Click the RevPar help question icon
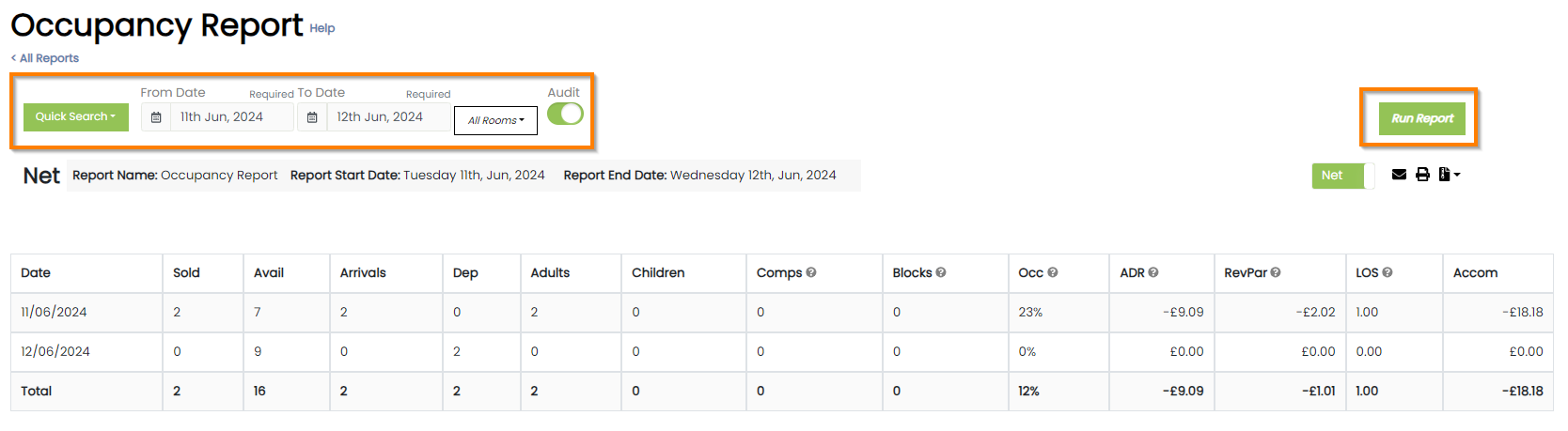This screenshot has height=431, width=1568. (1276, 272)
